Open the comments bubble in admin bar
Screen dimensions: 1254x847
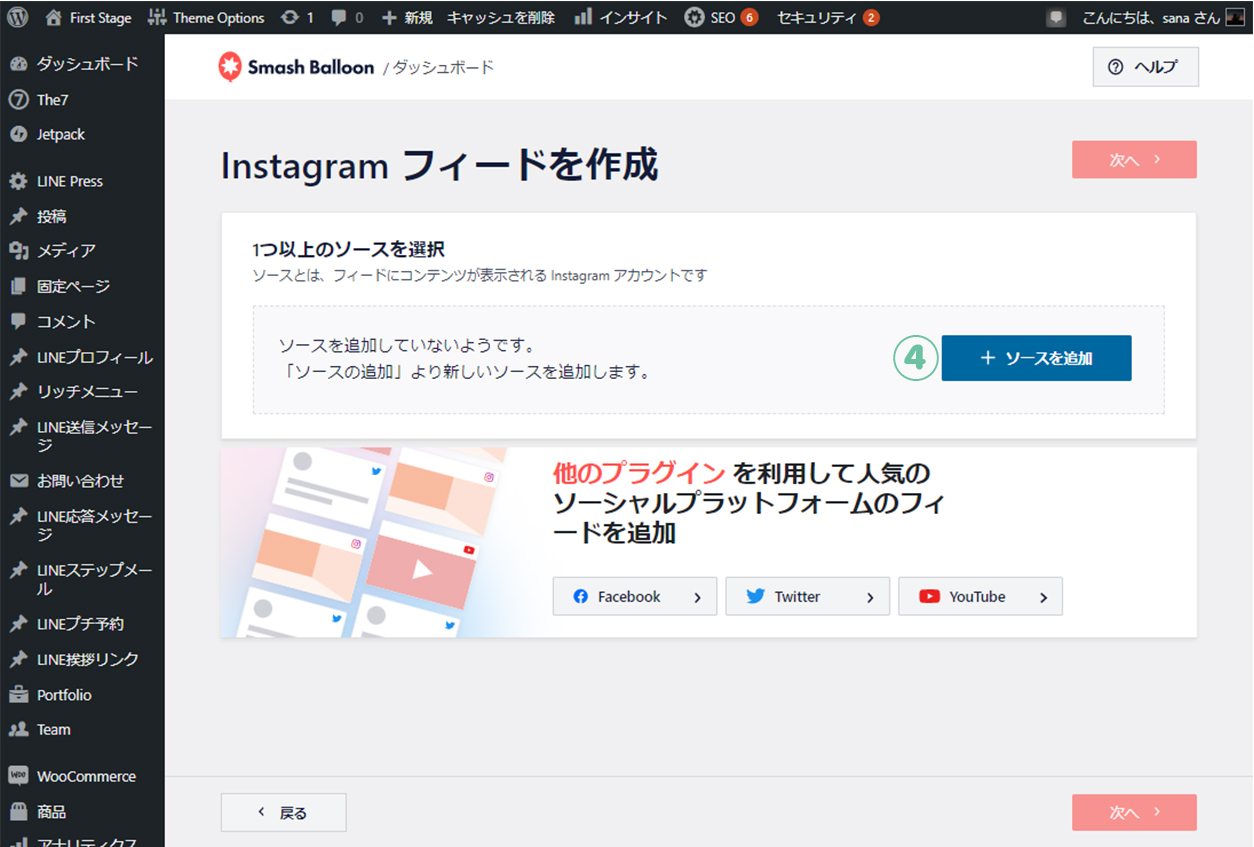tap(338, 17)
